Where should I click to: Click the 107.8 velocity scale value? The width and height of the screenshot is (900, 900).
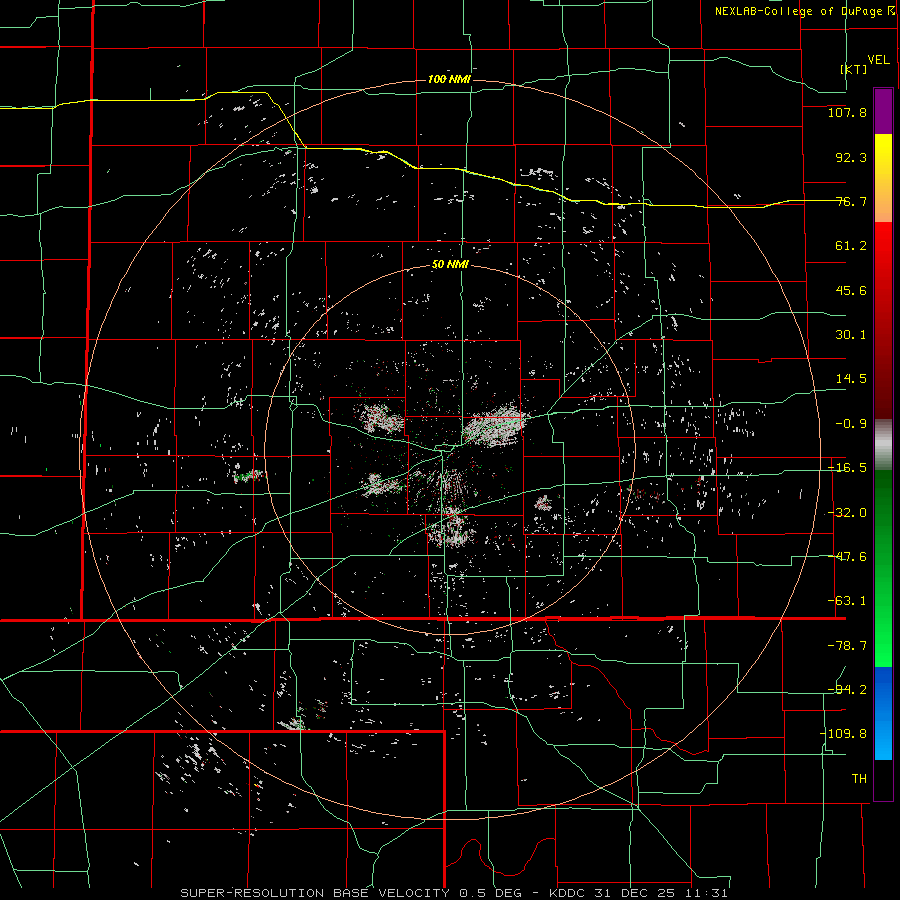click(x=847, y=112)
